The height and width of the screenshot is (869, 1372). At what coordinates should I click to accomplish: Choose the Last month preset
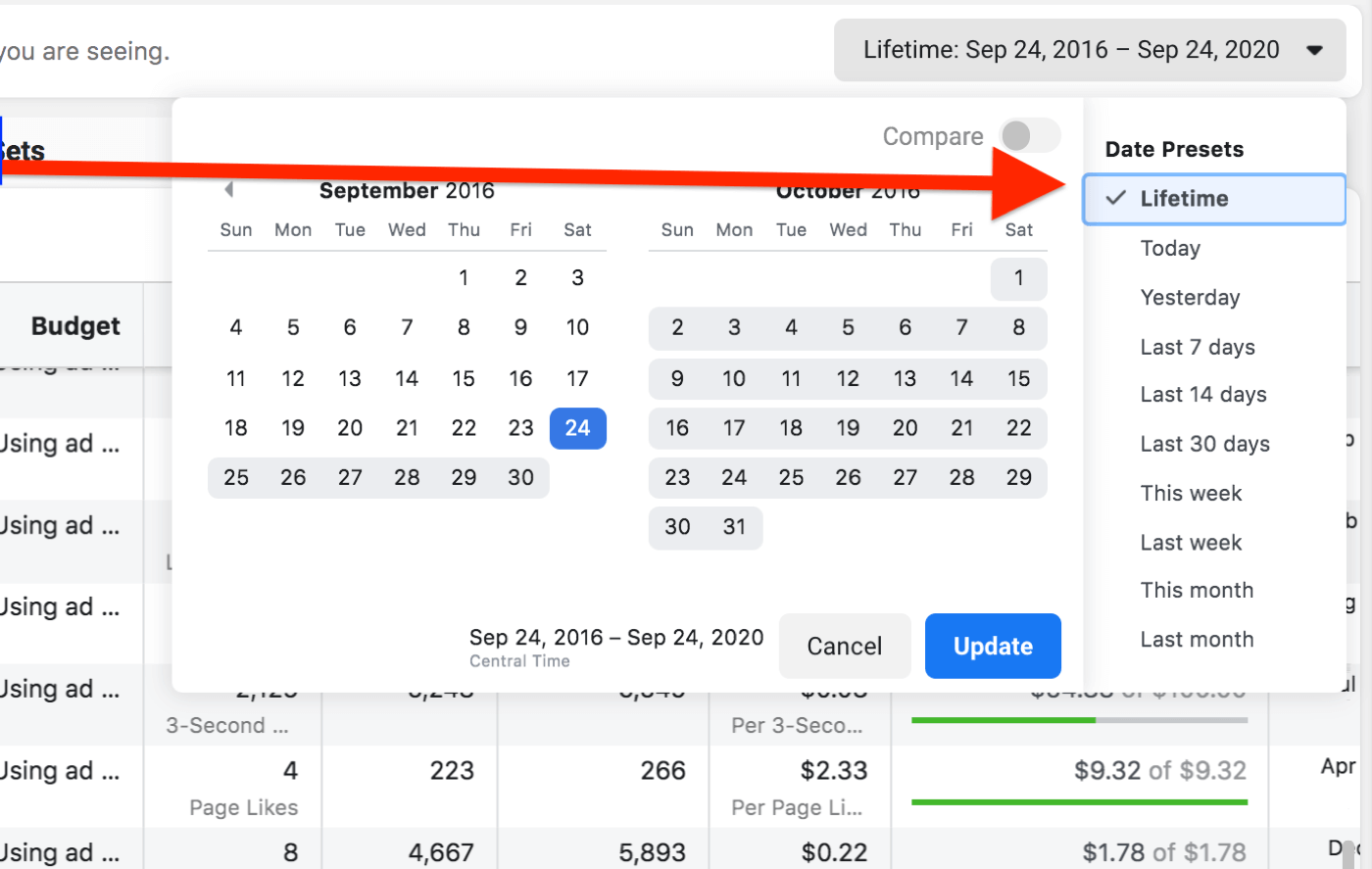[x=1197, y=640]
